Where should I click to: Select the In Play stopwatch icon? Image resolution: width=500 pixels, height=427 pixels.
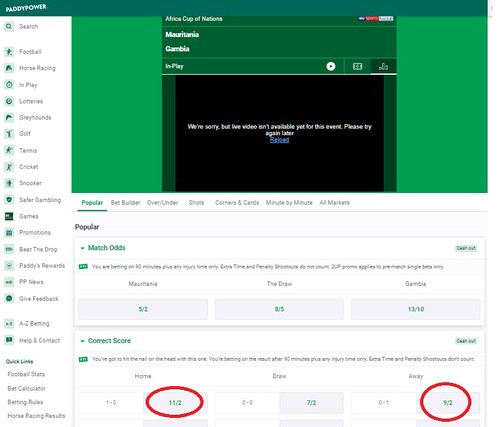pyautogui.click(x=9, y=85)
